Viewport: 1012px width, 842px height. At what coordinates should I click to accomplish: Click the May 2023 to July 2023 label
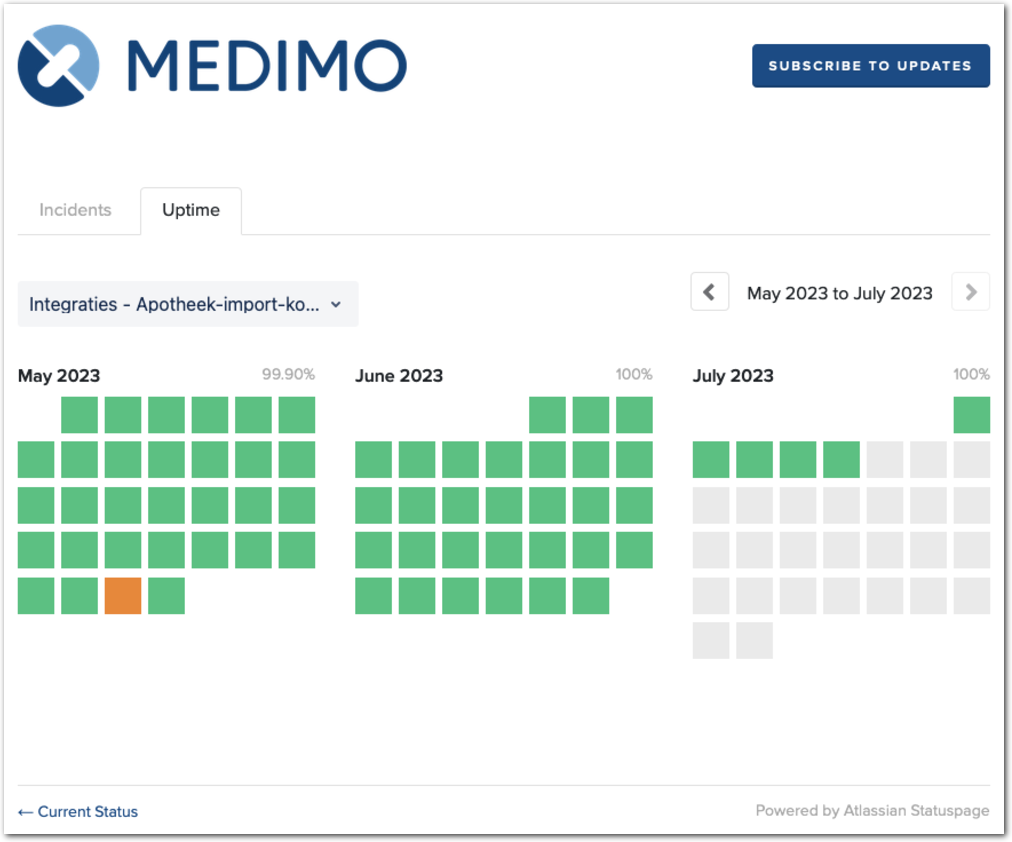click(x=839, y=293)
